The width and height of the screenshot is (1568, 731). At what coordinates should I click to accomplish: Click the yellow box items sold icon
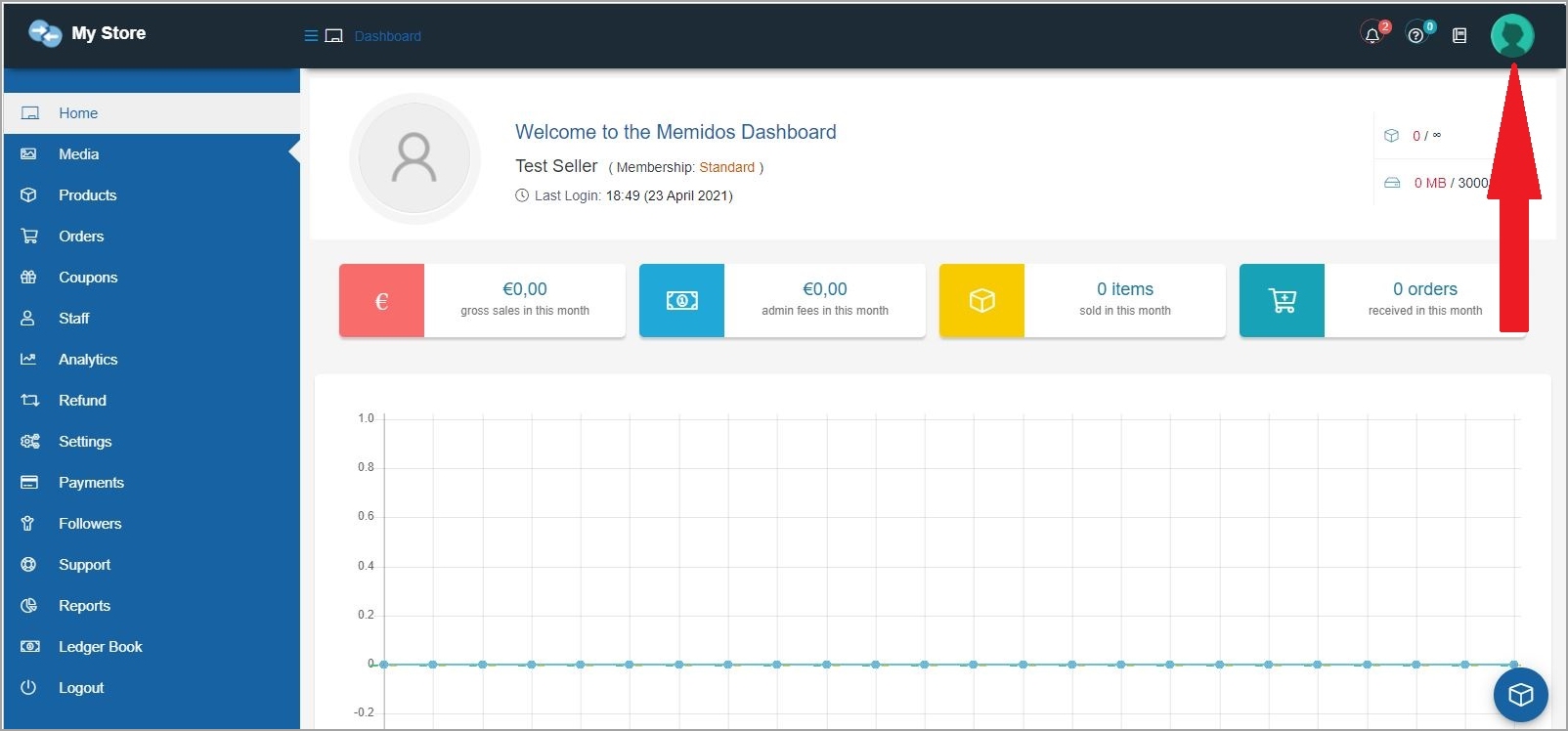coord(981,301)
